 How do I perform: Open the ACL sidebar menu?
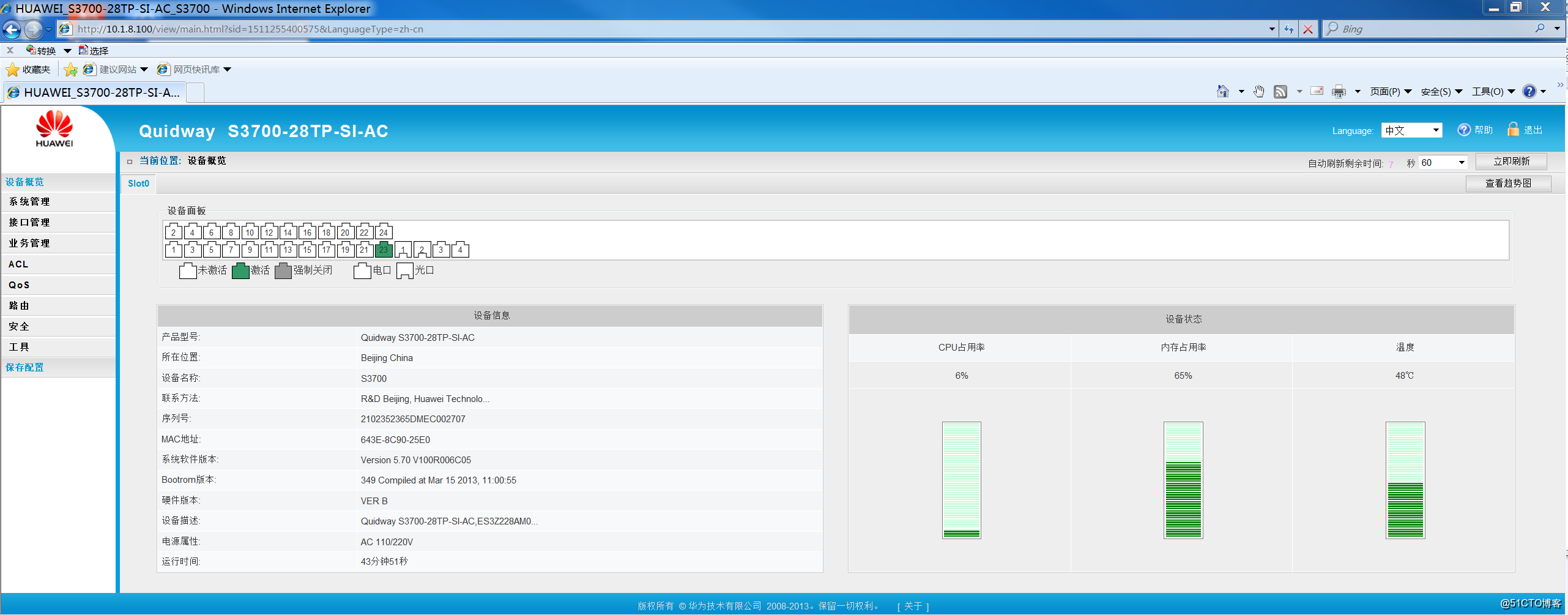tap(58, 264)
